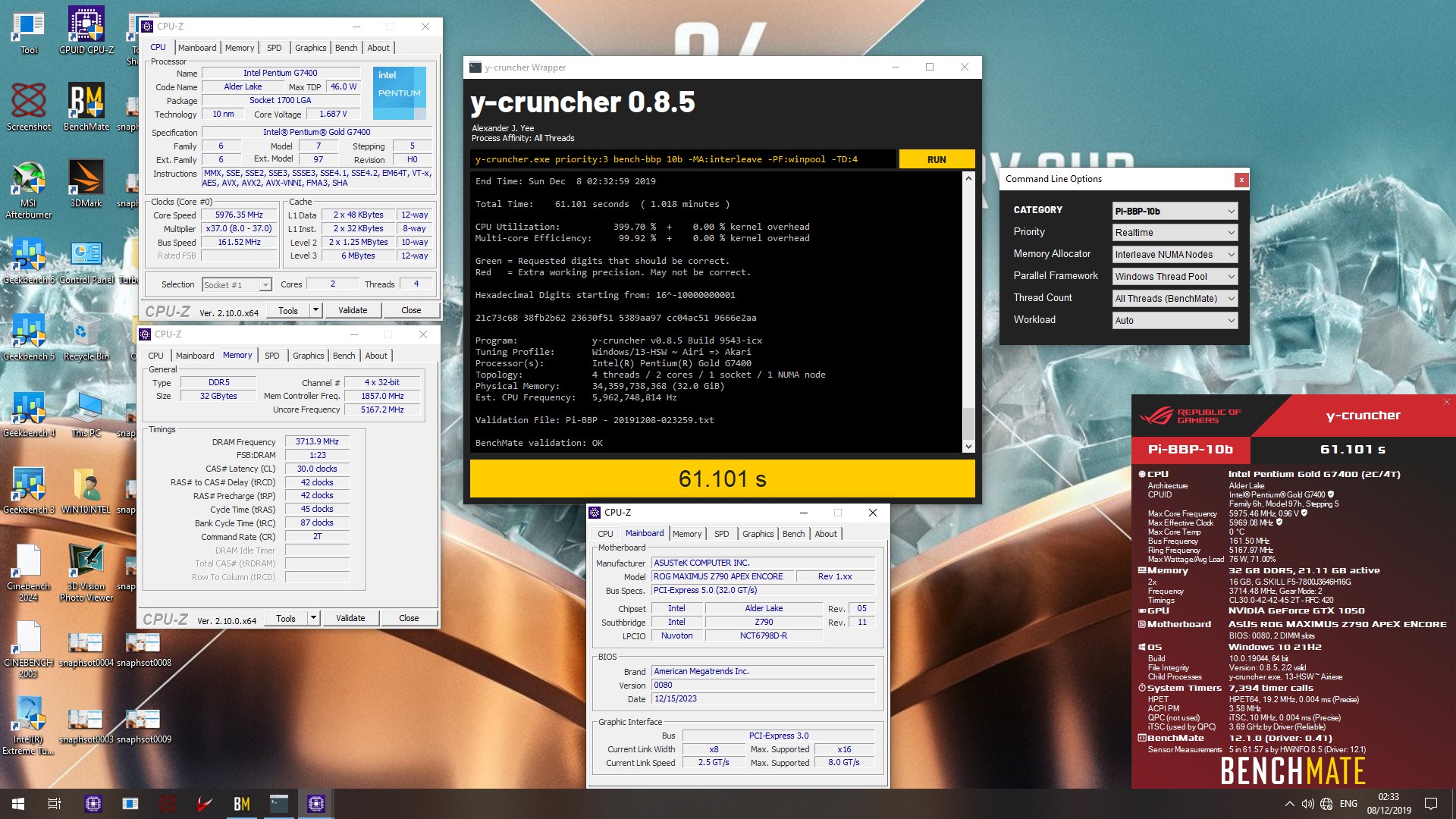Expand Tools arrow in Memory CPU-Z window
This screenshot has width=1456, height=819.
point(313,618)
